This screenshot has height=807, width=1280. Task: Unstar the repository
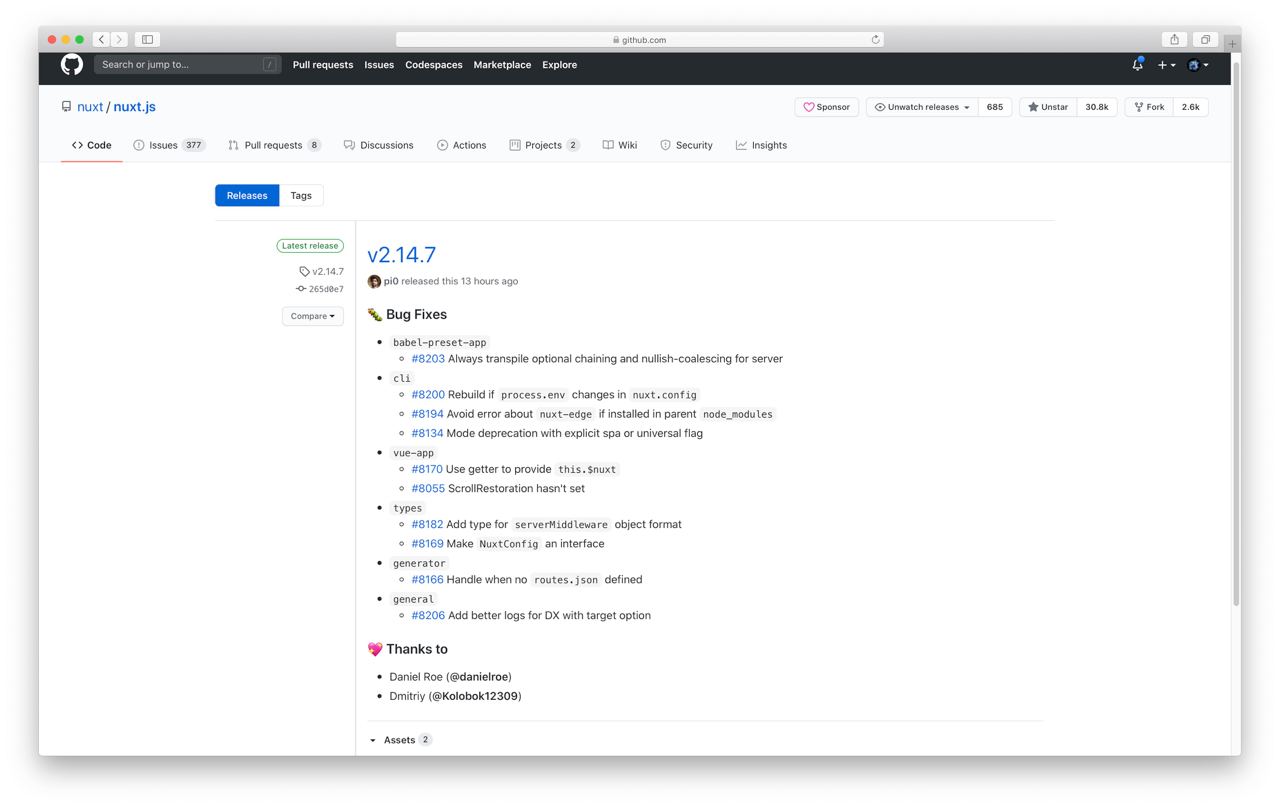pos(1048,107)
